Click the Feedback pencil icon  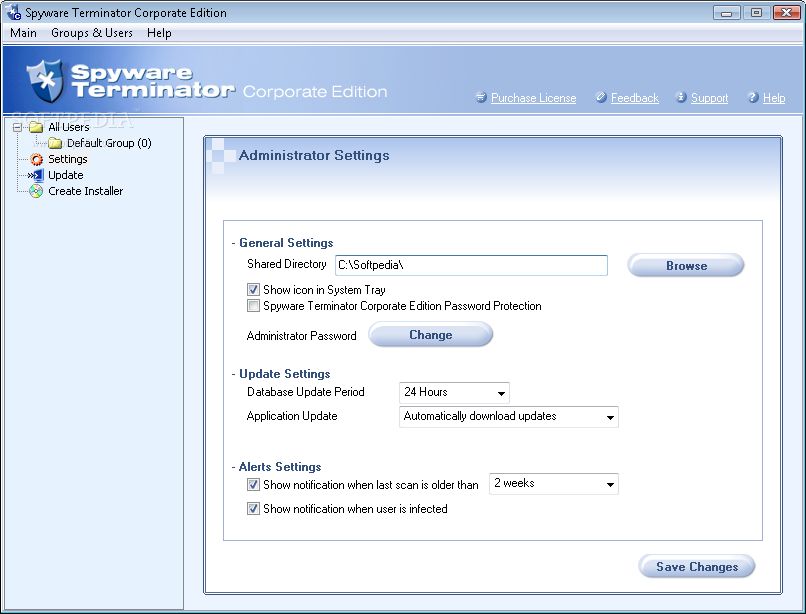click(x=601, y=97)
